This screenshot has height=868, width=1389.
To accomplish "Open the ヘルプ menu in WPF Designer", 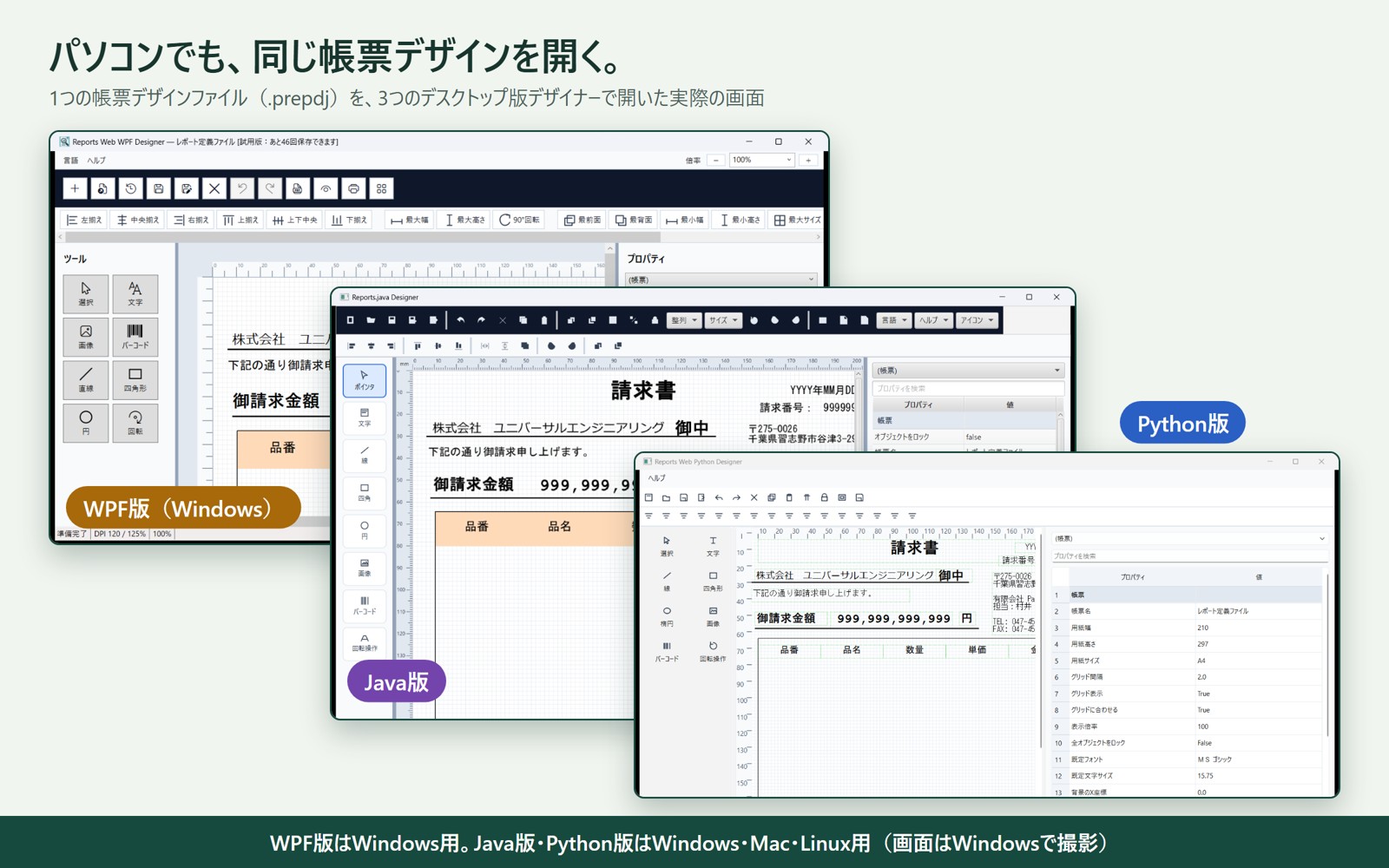I will click(x=96, y=161).
